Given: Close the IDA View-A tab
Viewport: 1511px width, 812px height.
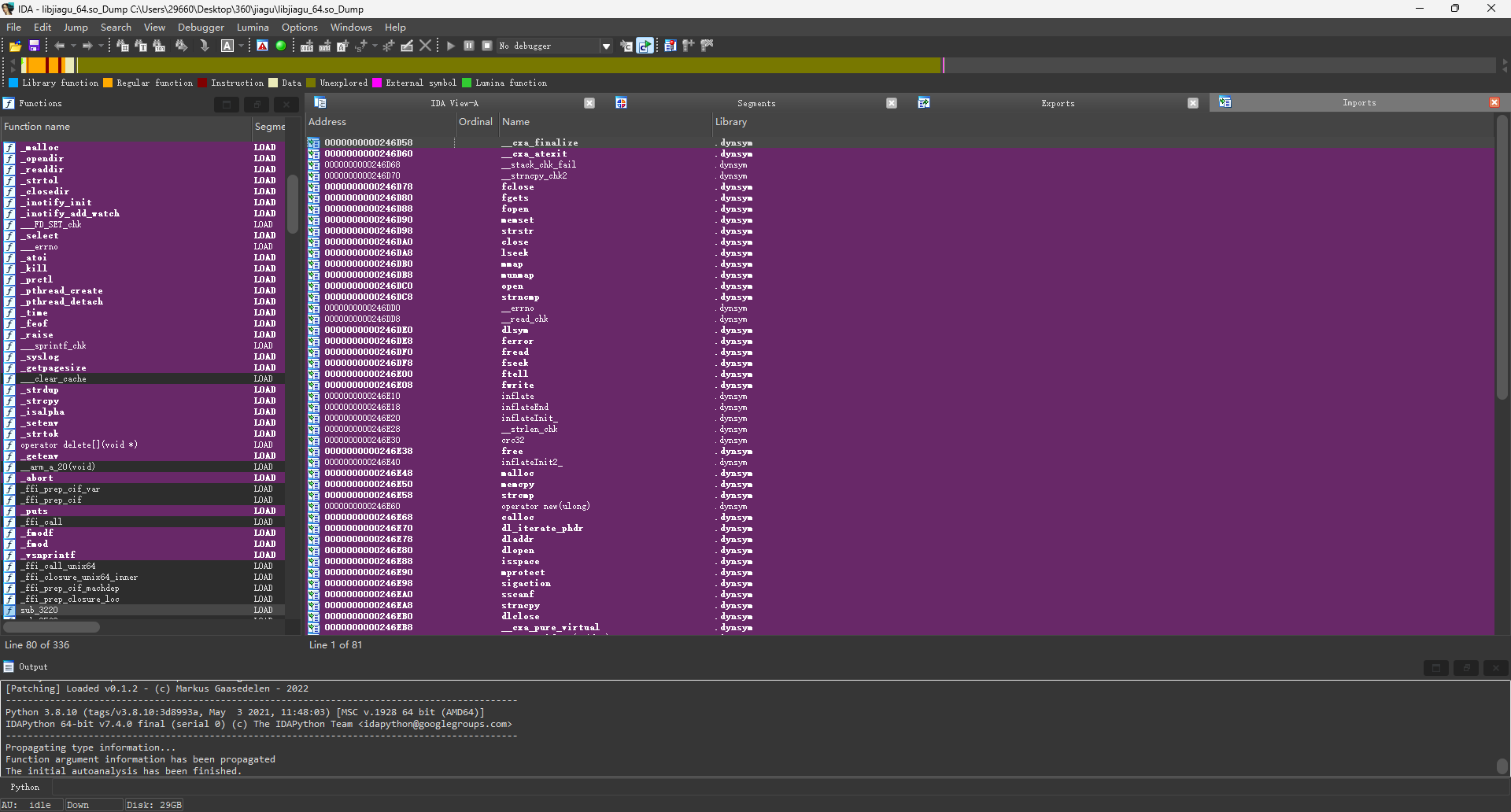Looking at the screenshot, I should (589, 103).
